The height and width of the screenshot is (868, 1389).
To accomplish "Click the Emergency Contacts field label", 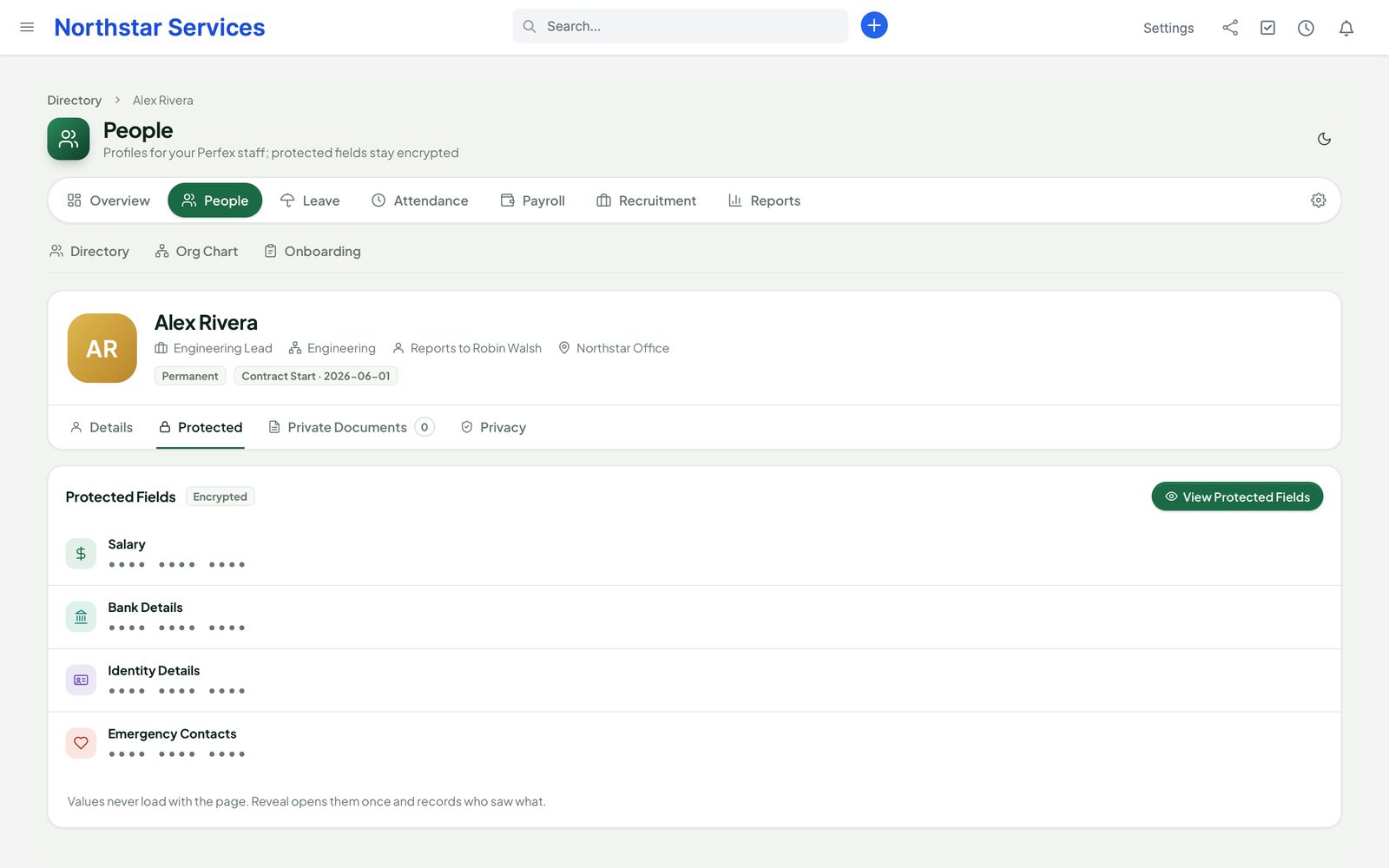I will (x=172, y=734).
